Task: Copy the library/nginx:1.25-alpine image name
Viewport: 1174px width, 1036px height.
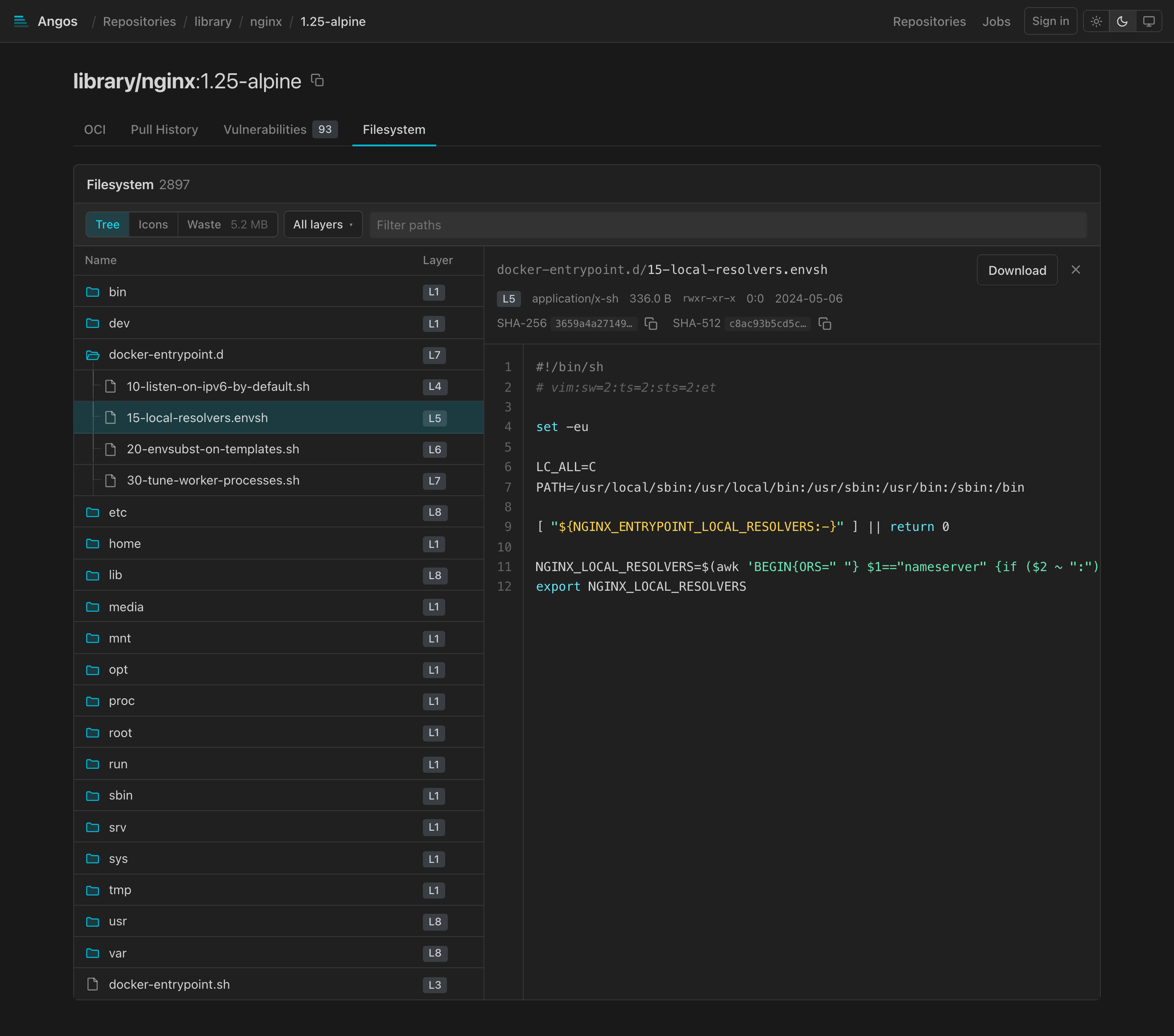Action: tap(317, 80)
